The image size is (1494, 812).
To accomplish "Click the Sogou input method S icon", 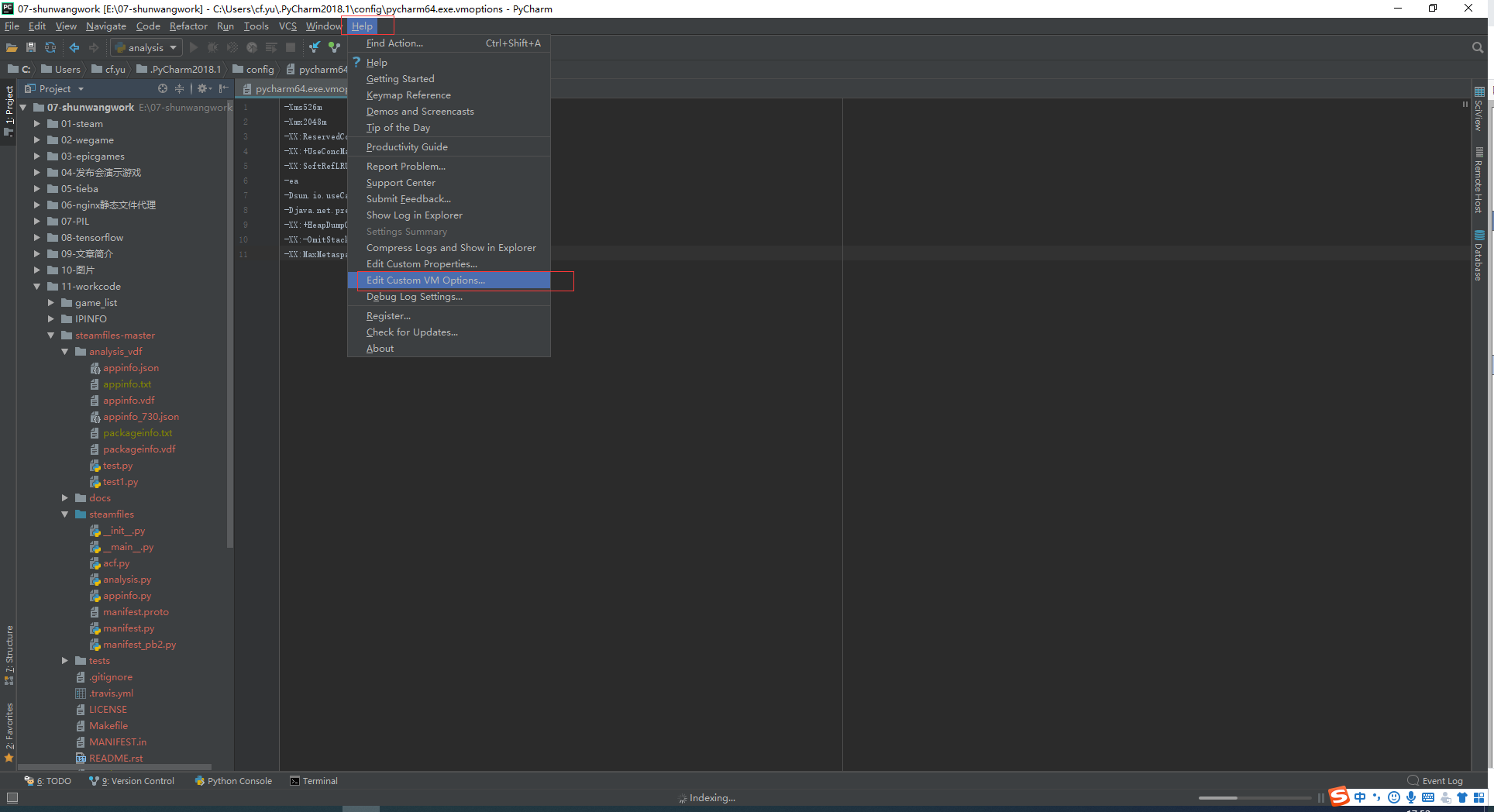I will [1339, 797].
